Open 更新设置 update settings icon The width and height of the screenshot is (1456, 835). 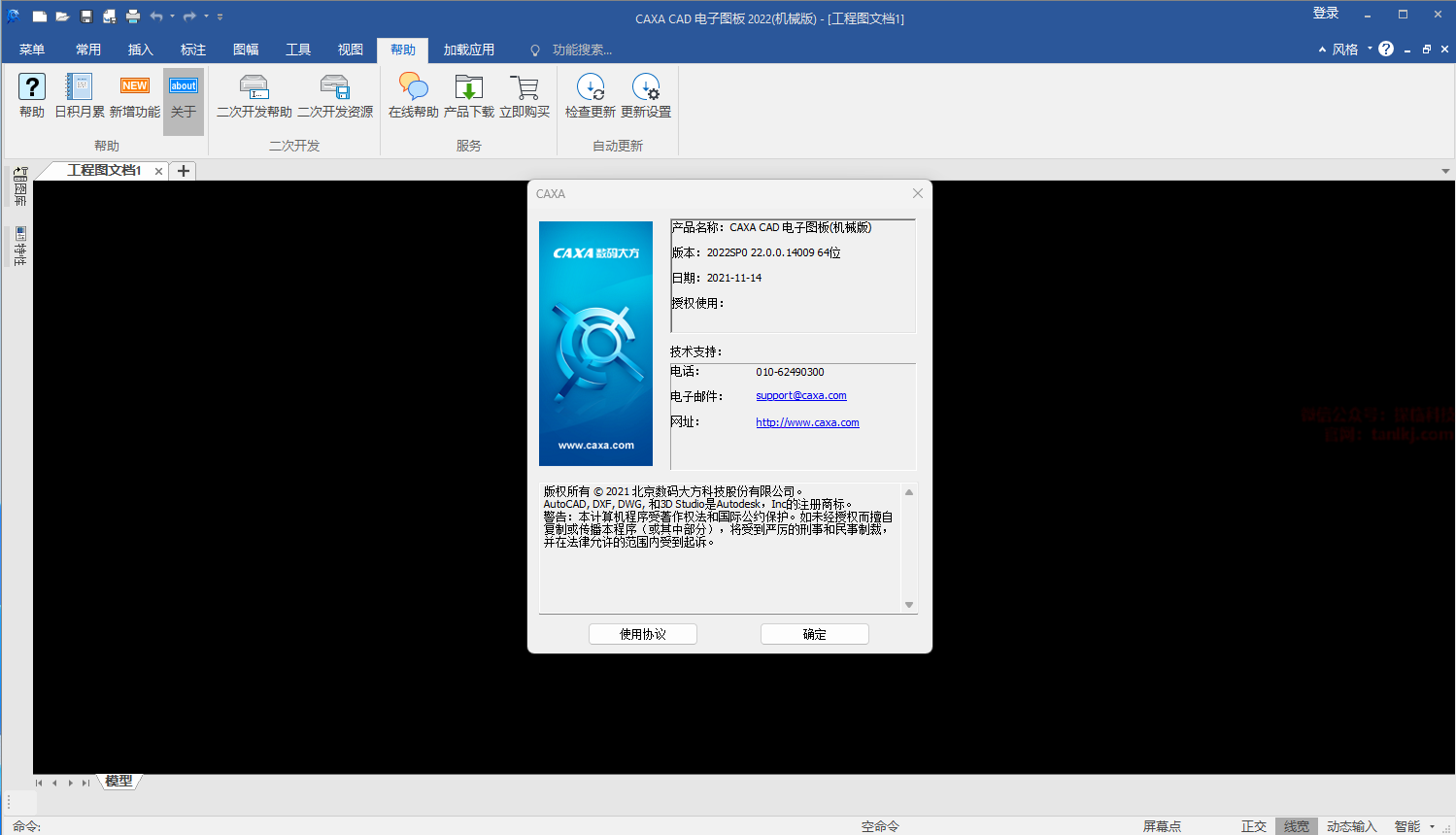646,88
